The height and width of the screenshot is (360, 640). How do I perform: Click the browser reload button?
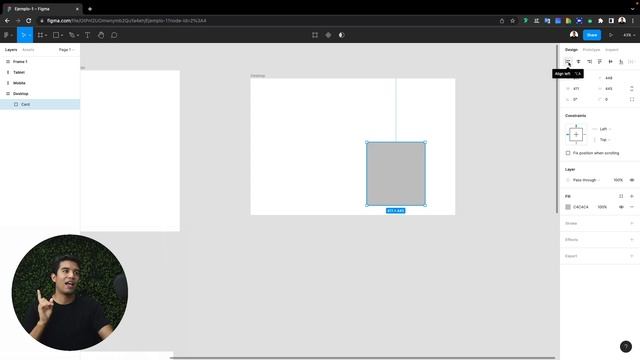pos(28,20)
